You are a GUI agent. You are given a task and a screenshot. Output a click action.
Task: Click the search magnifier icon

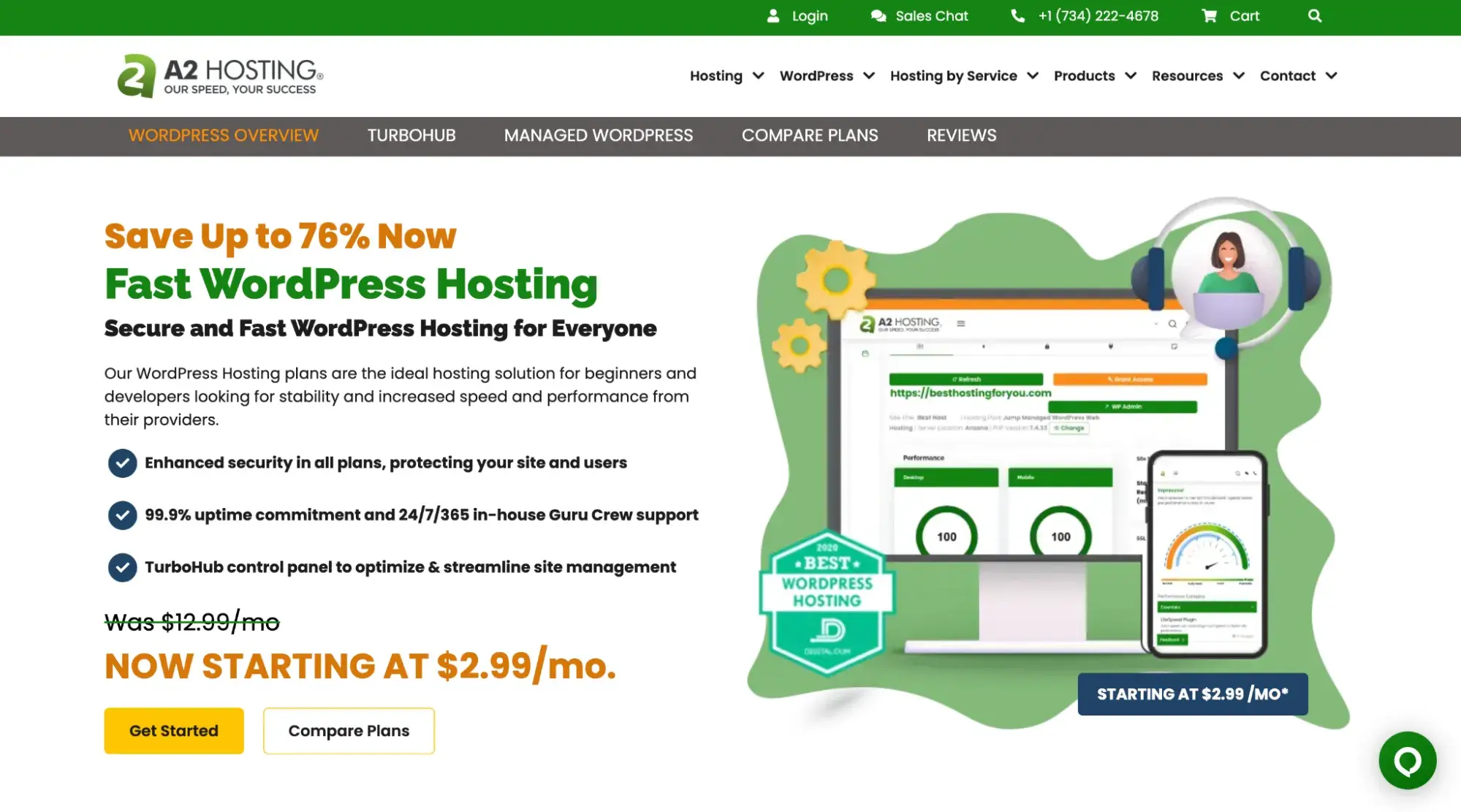coord(1315,16)
